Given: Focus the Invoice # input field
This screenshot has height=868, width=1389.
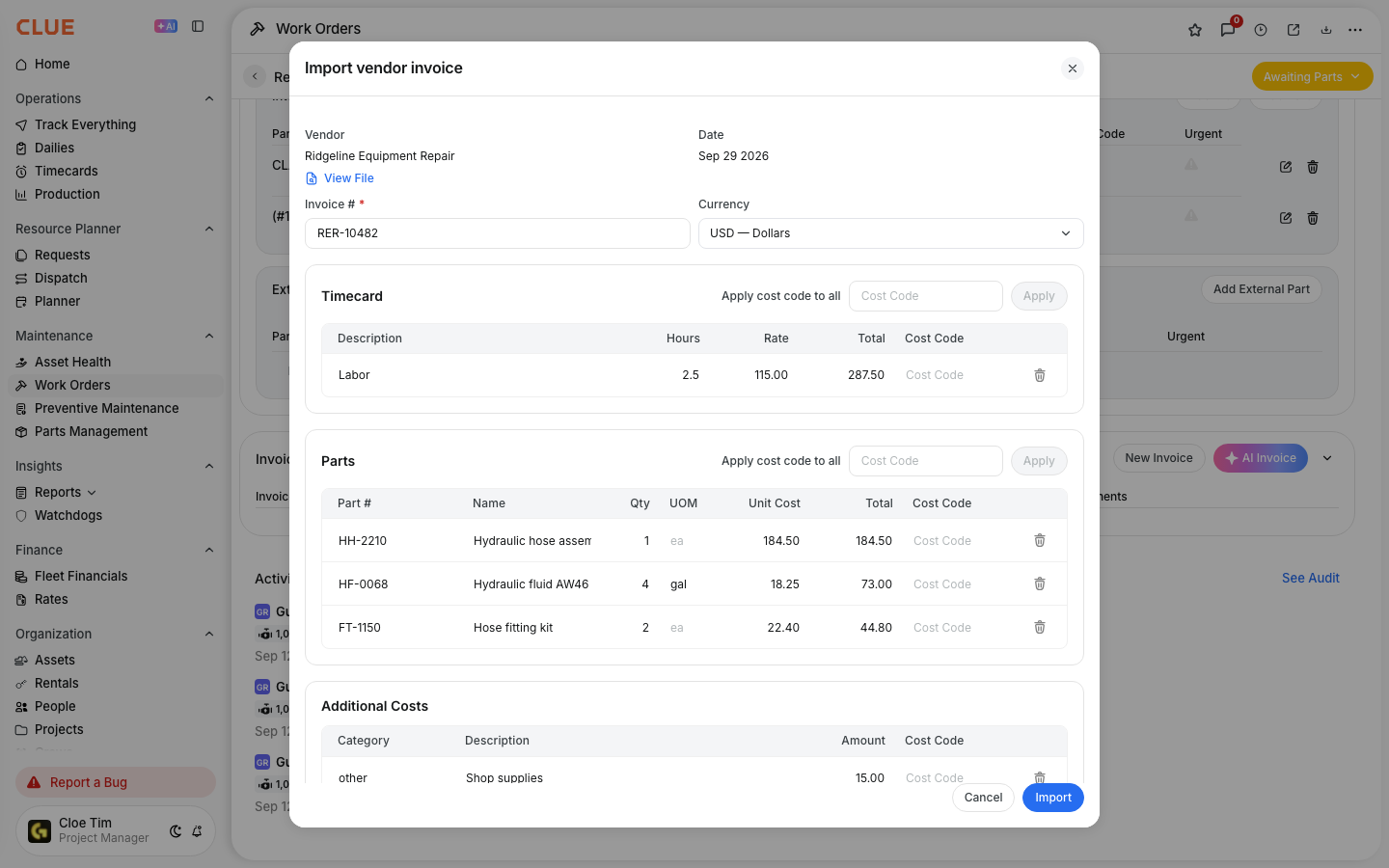Looking at the screenshot, I should tap(498, 233).
